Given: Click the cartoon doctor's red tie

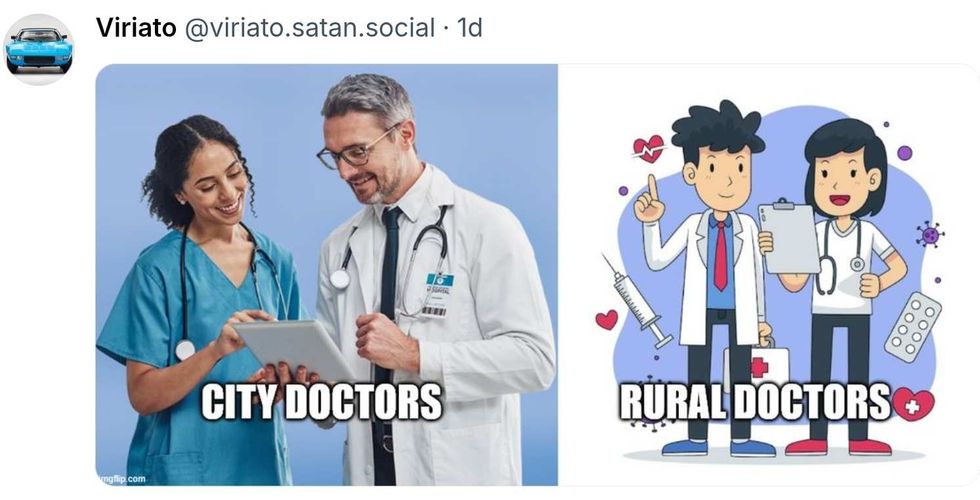Looking at the screenshot, I should tap(721, 256).
